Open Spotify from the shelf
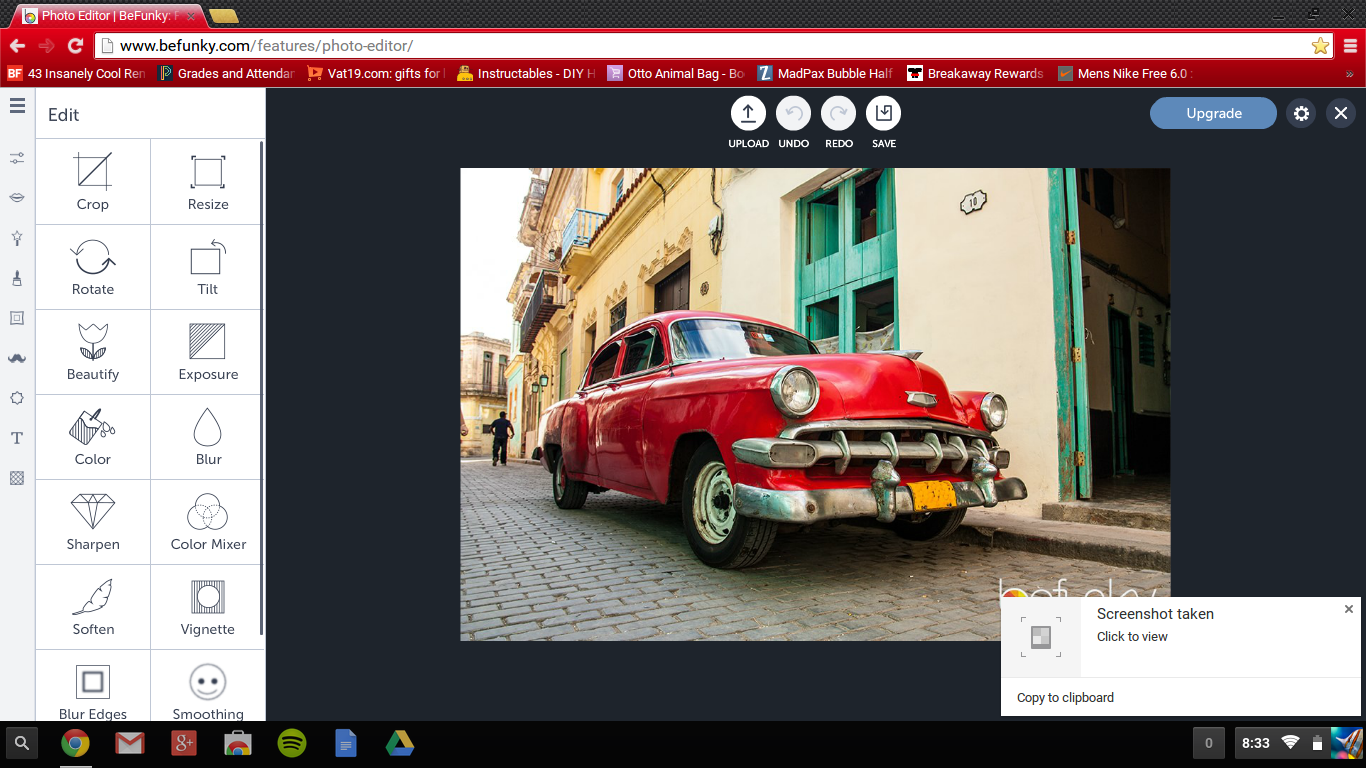This screenshot has height=768, width=1366. click(292, 743)
